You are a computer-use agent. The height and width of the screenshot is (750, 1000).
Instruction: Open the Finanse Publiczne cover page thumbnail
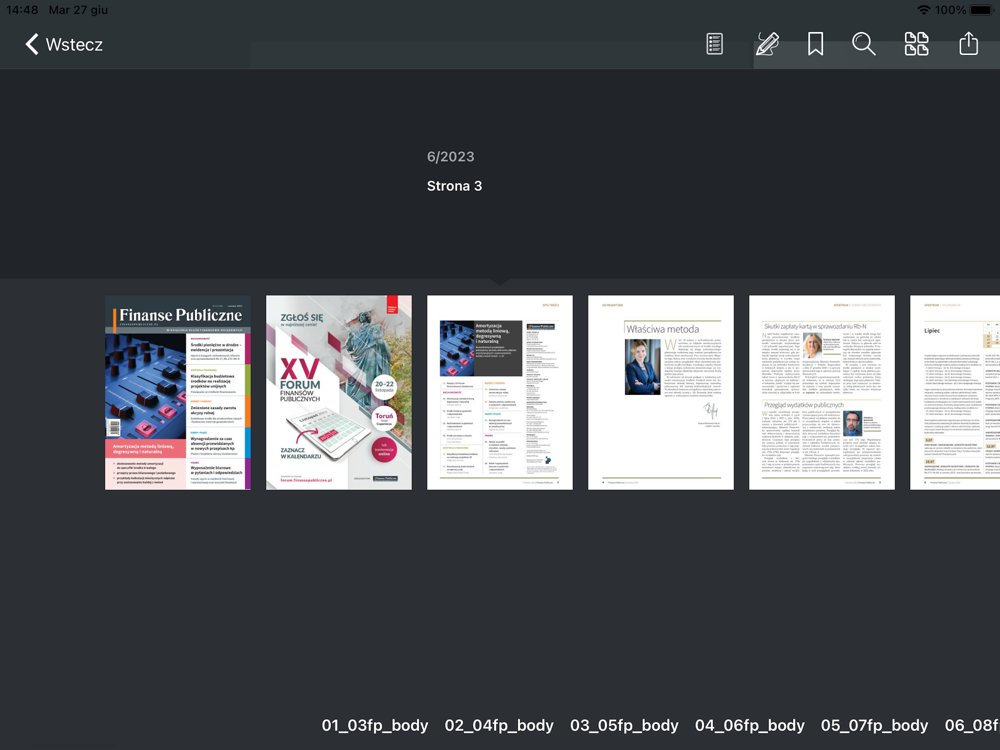tap(178, 392)
